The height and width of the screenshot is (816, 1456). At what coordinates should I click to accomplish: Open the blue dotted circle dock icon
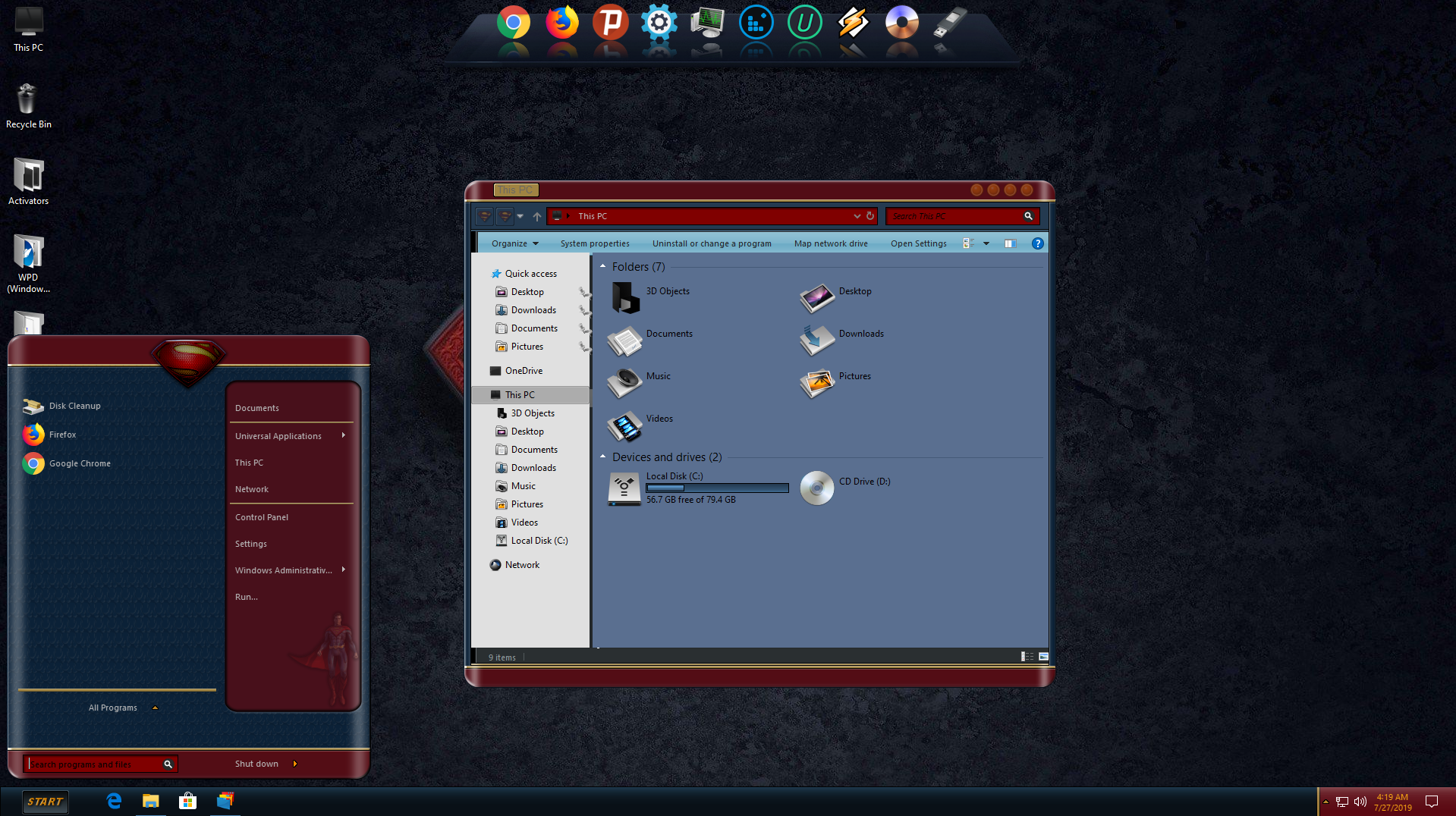[x=756, y=23]
